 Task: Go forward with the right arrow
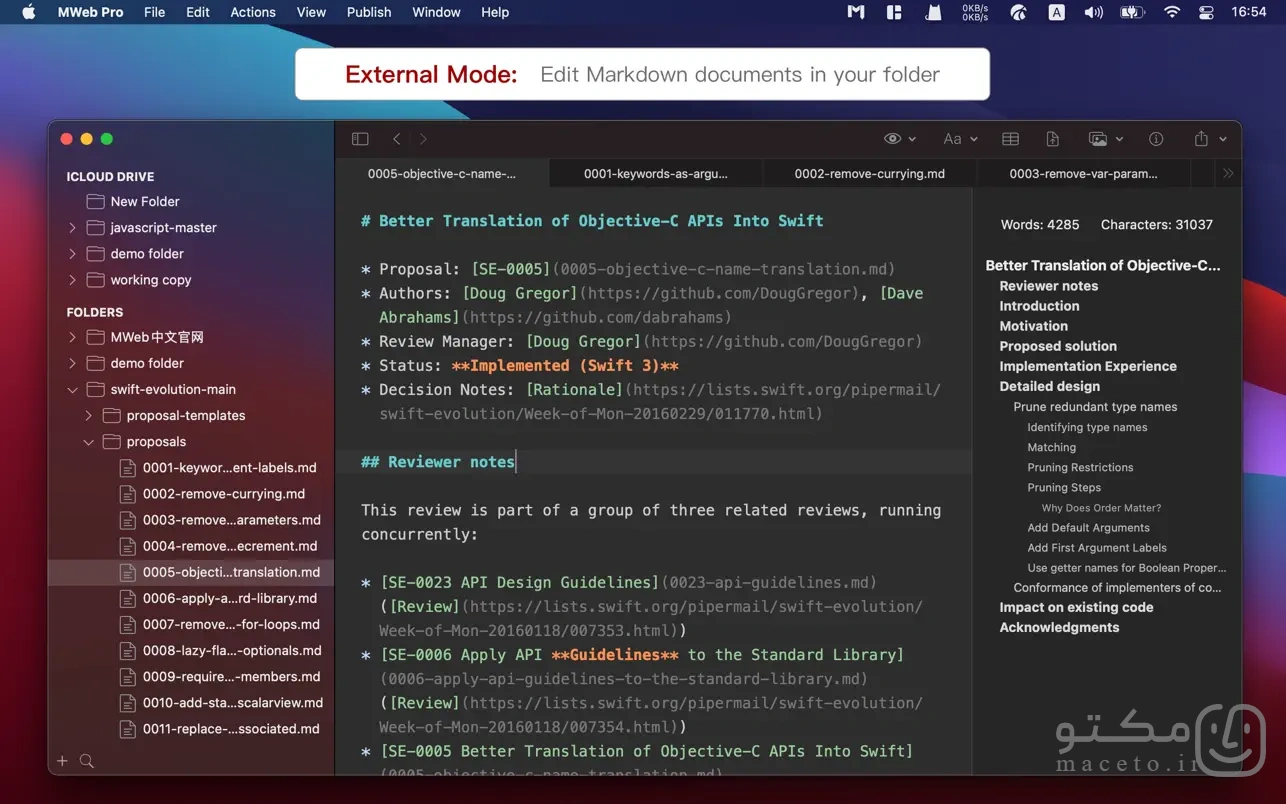(x=423, y=139)
